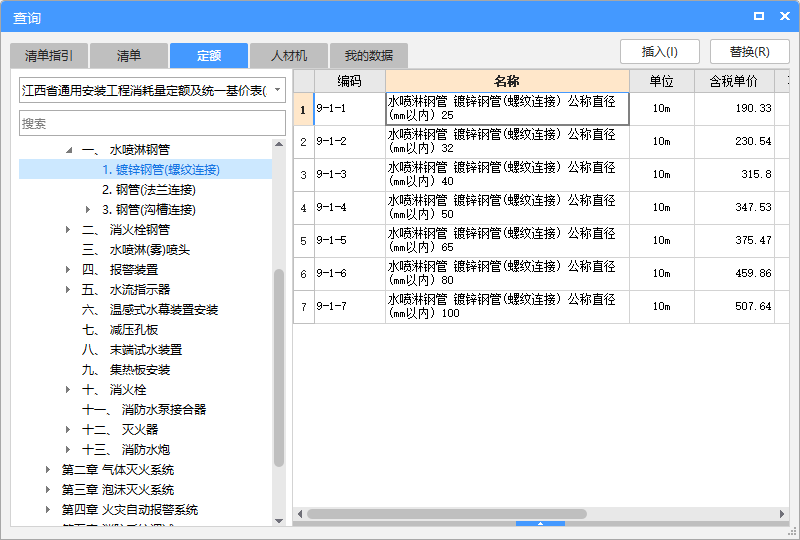Maximize the 查询 dialog window
The height and width of the screenshot is (540, 800).
click(759, 16)
